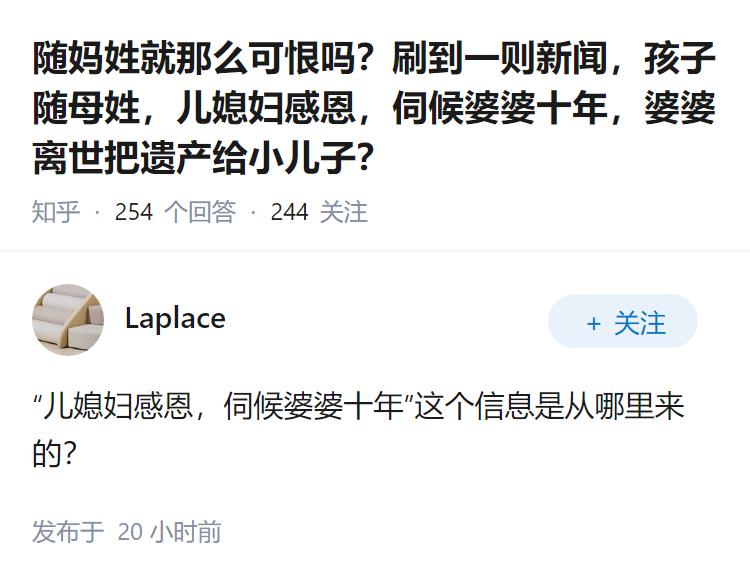Open the 关注 followers label beside 244
Viewport: 750px width, 582px height.
click(x=344, y=212)
